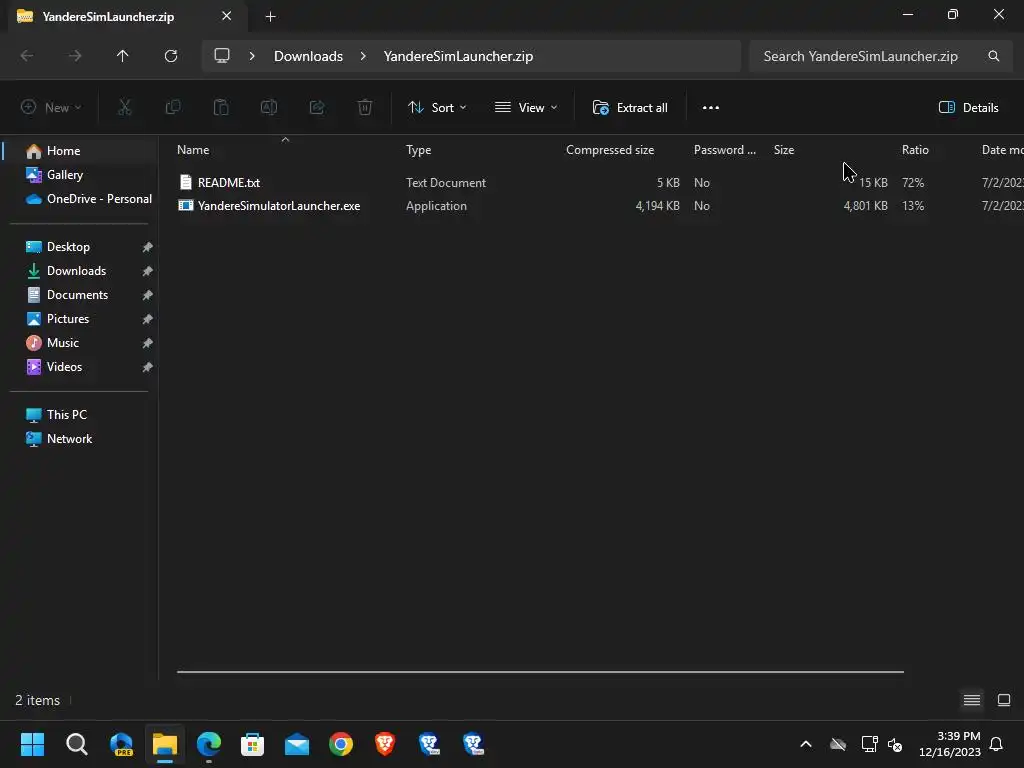
Task: Open clock and date flyout
Action: pos(950,744)
